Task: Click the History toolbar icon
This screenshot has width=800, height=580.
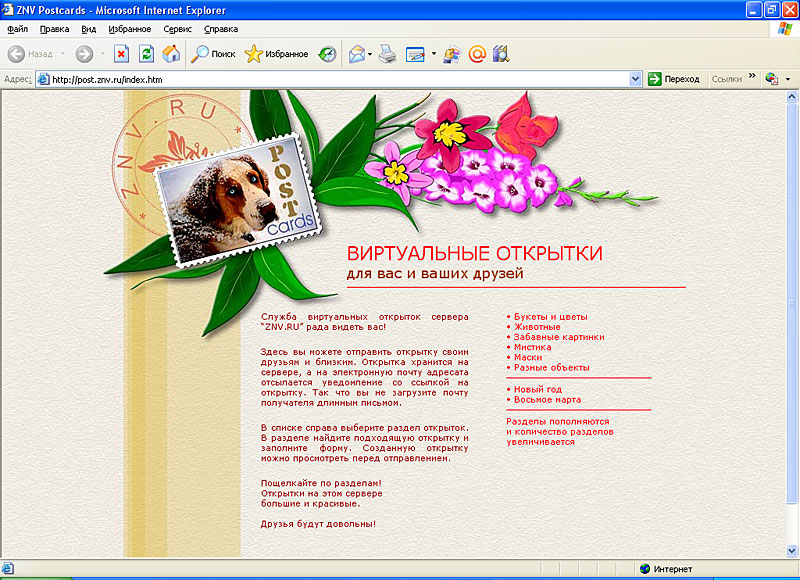Action: 327,54
